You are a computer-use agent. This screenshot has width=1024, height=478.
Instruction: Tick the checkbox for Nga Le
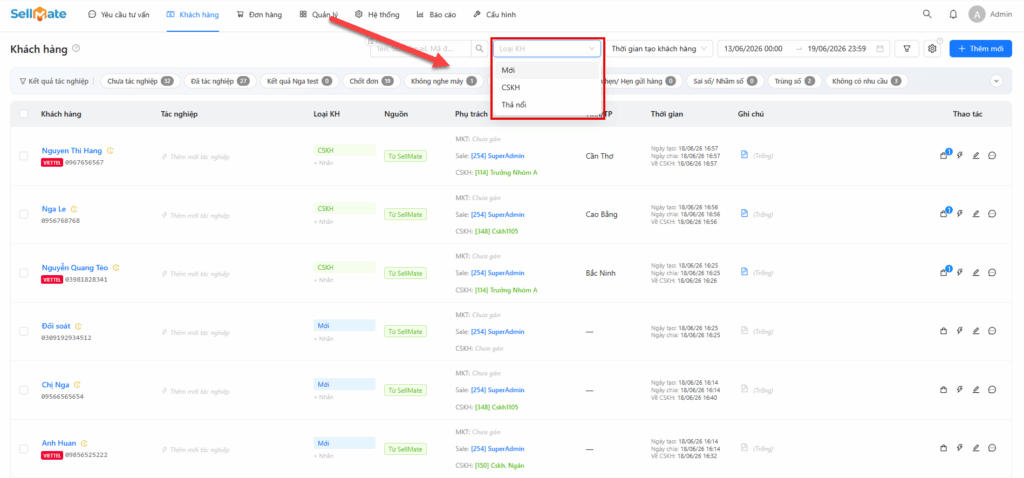tap(24, 214)
